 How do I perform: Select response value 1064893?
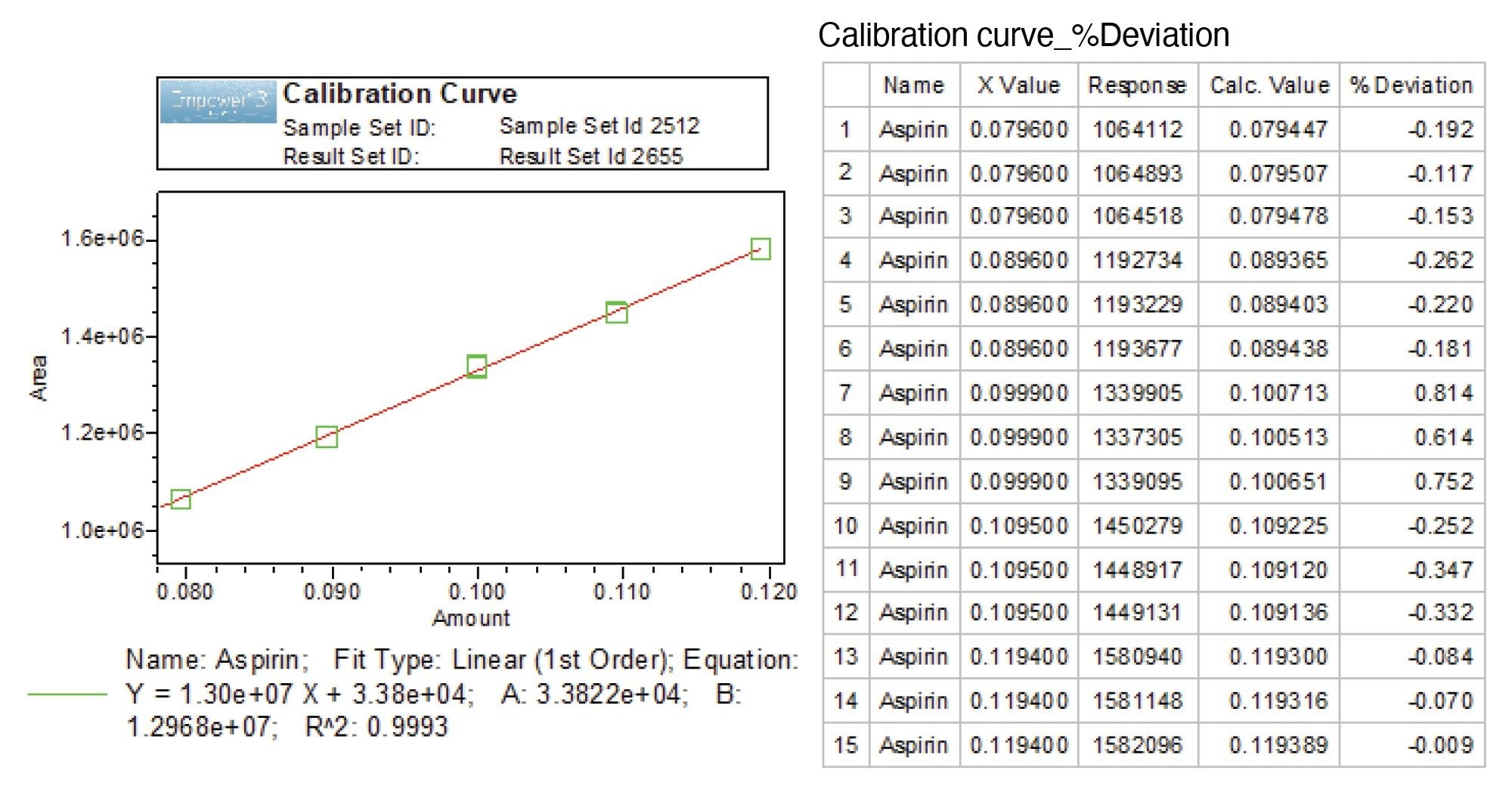click(1137, 173)
